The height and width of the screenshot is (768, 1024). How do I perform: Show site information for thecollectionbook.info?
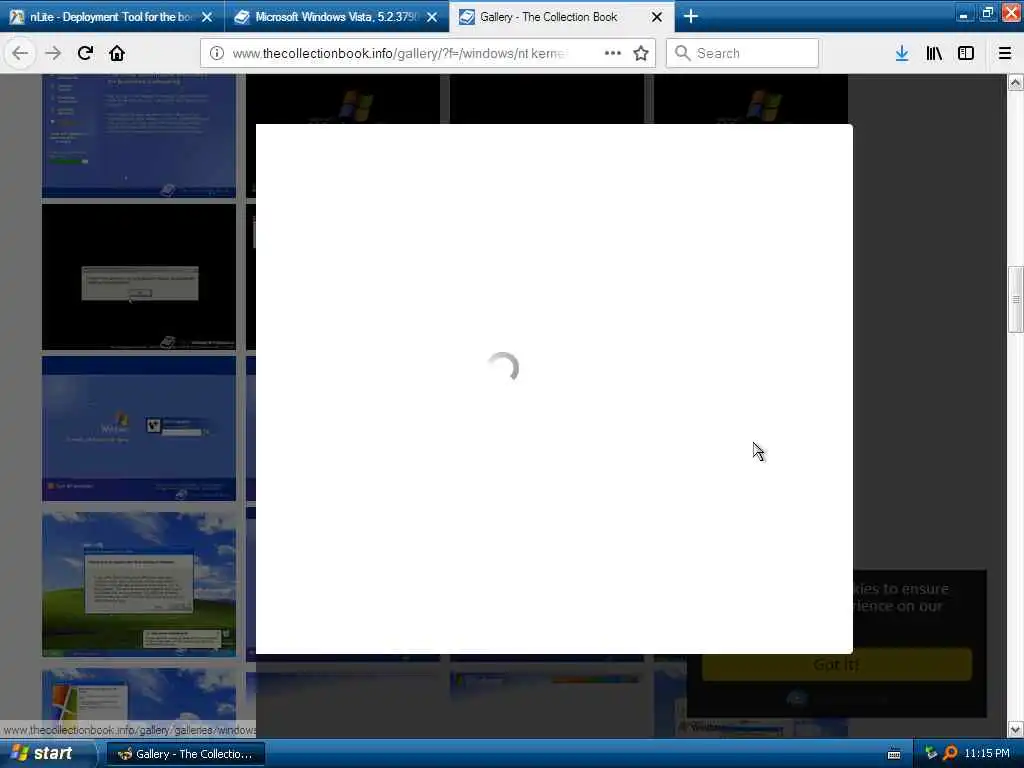[x=217, y=53]
